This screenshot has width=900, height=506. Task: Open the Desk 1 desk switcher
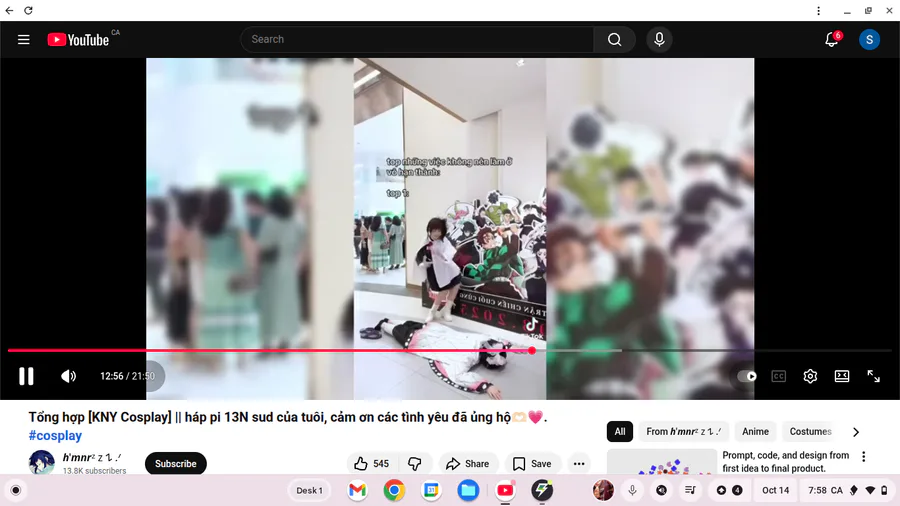(x=309, y=491)
